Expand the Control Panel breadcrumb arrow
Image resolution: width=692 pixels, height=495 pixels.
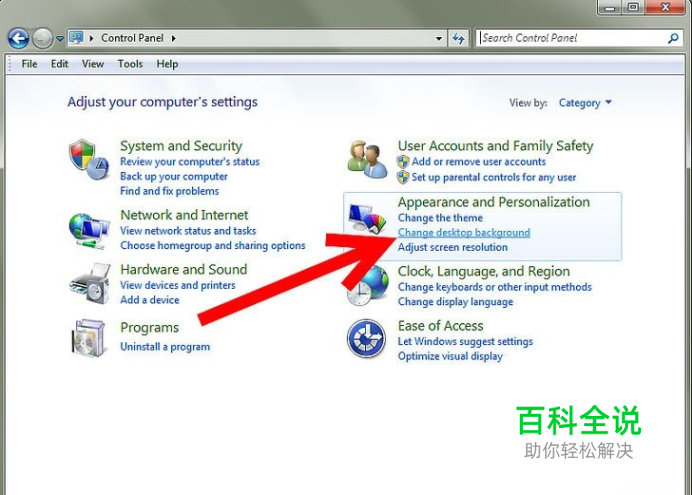174,38
